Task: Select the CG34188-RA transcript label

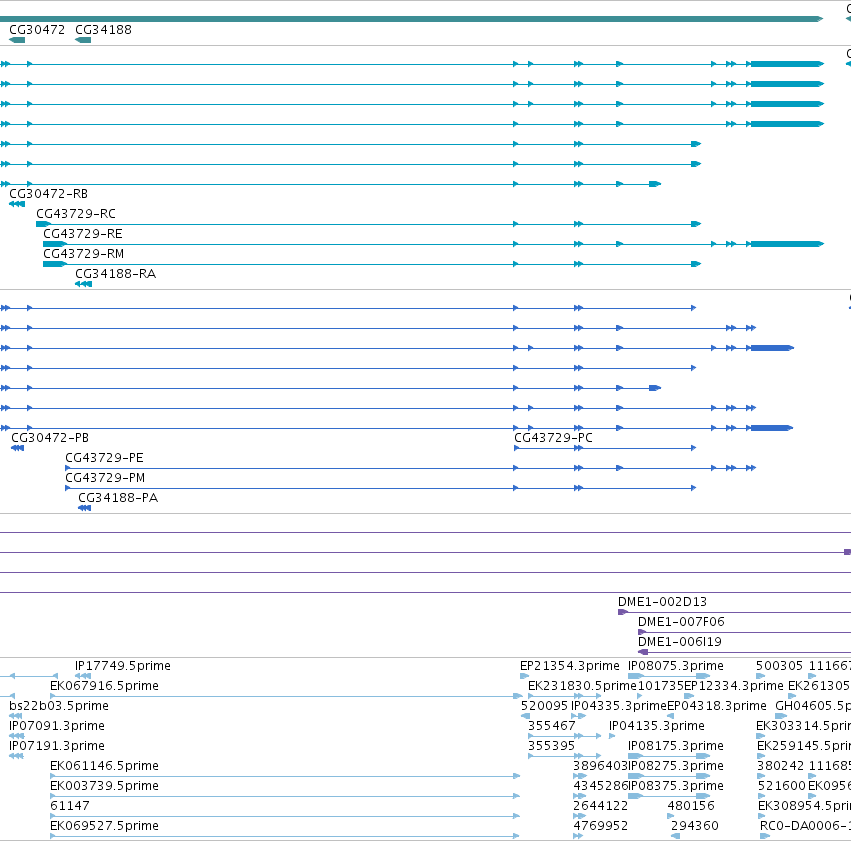Action: [x=116, y=274]
